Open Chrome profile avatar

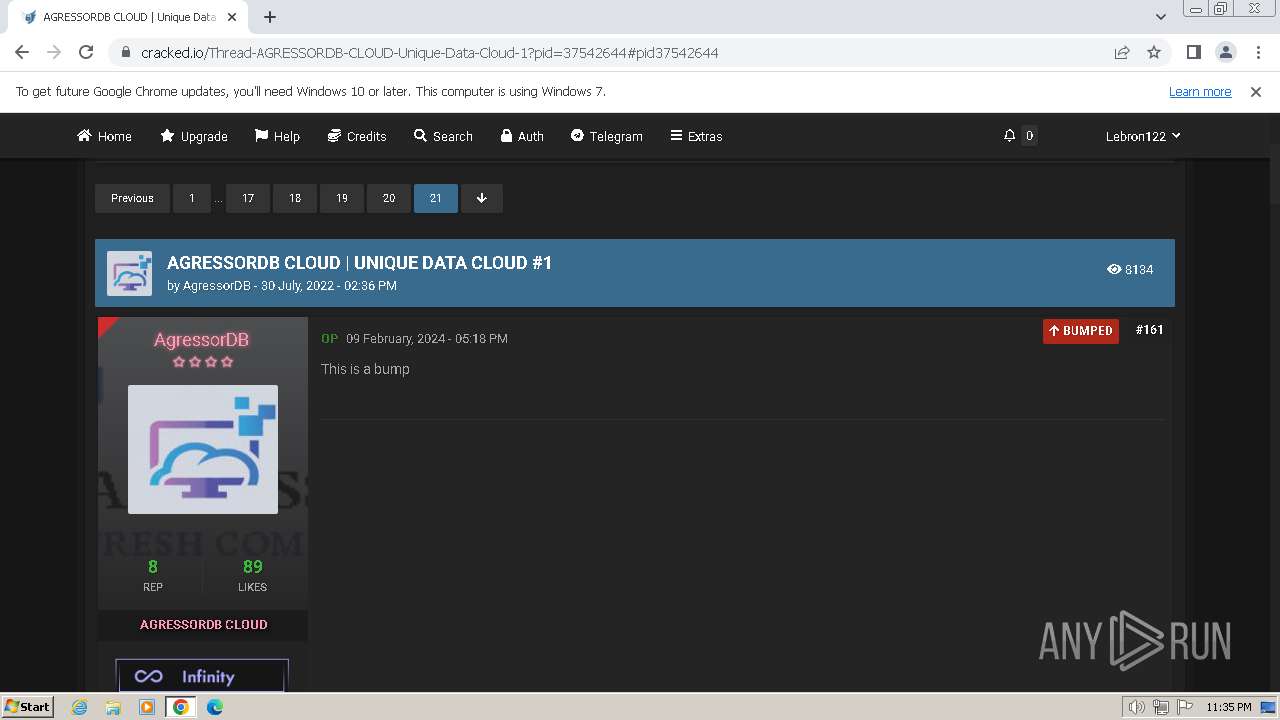1225,52
